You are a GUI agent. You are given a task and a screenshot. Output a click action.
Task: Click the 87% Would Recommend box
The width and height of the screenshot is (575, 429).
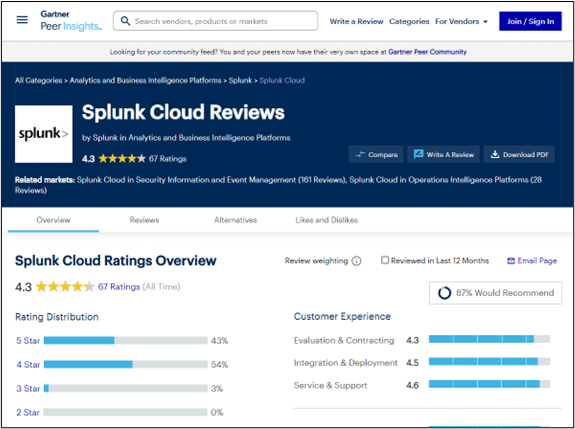tap(495, 293)
